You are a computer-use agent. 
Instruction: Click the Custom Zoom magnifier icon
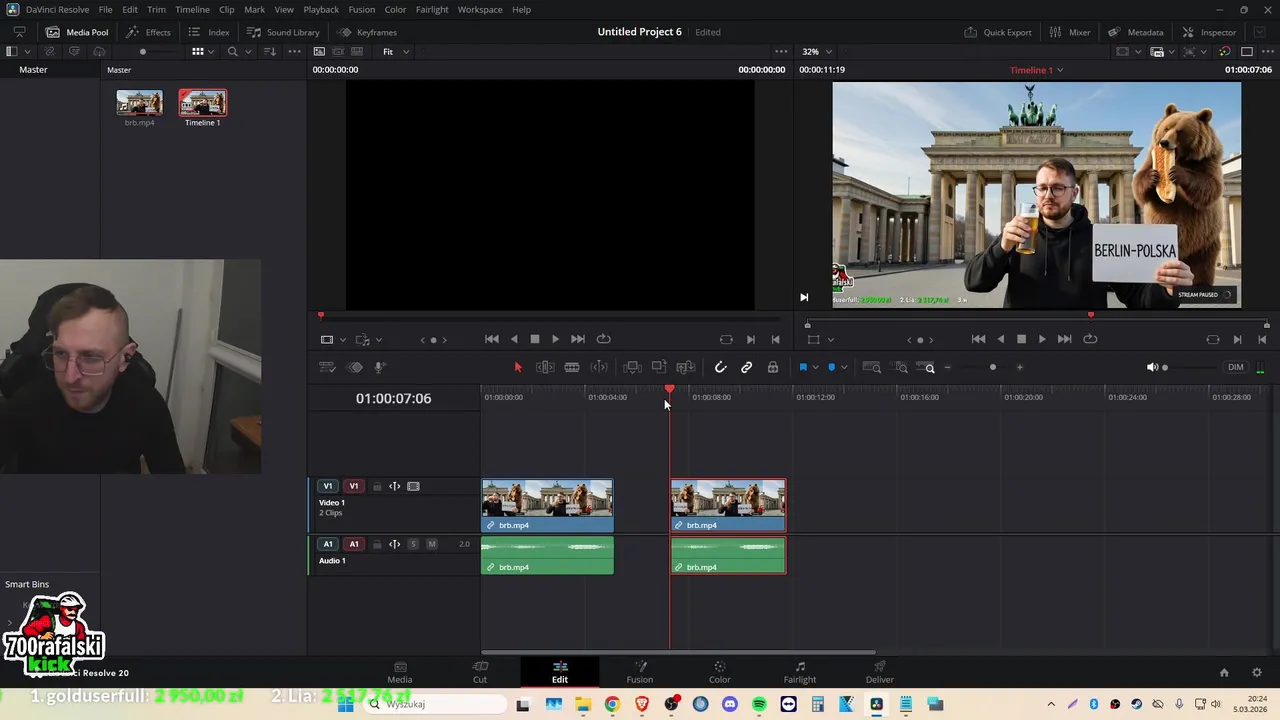[927, 367]
